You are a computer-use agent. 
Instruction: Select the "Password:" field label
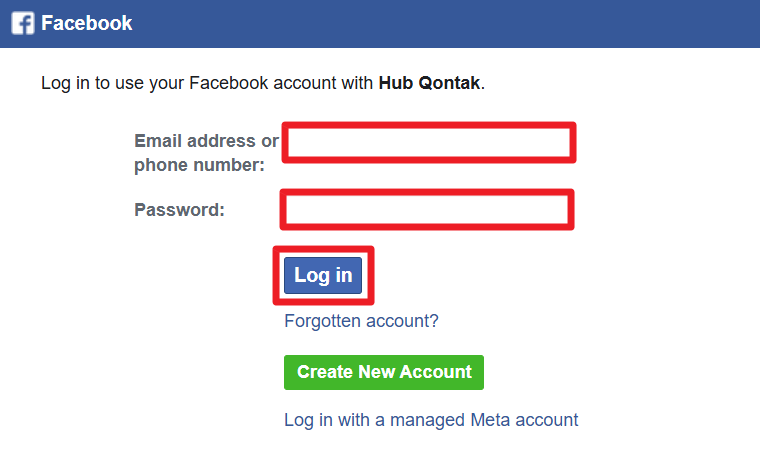point(180,210)
